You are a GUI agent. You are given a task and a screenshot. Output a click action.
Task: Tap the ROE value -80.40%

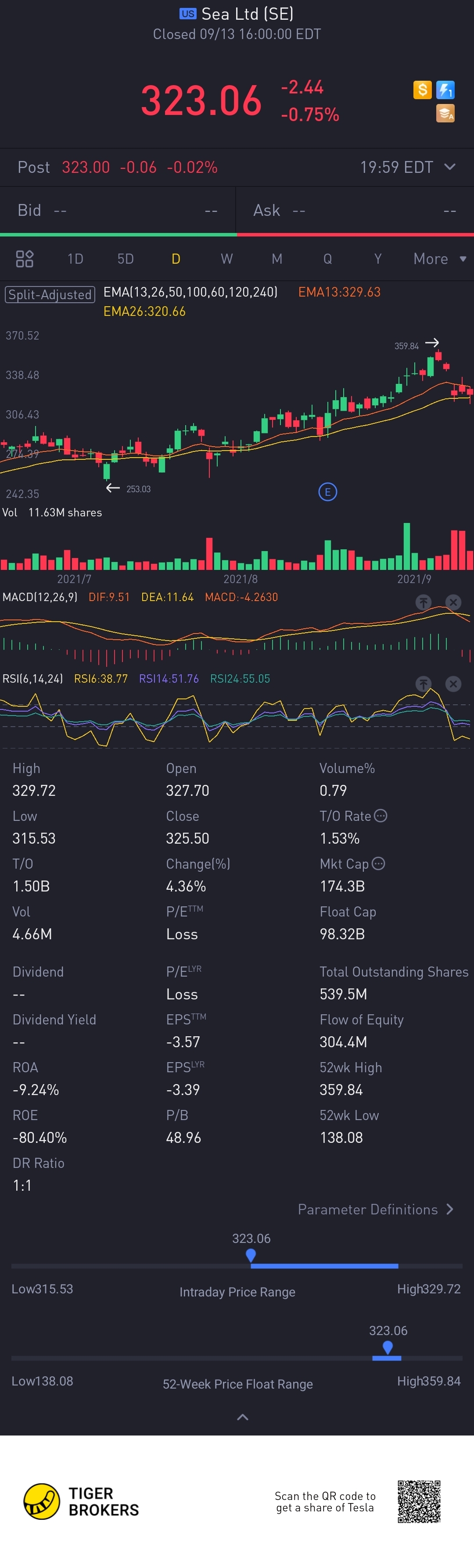(x=39, y=1138)
